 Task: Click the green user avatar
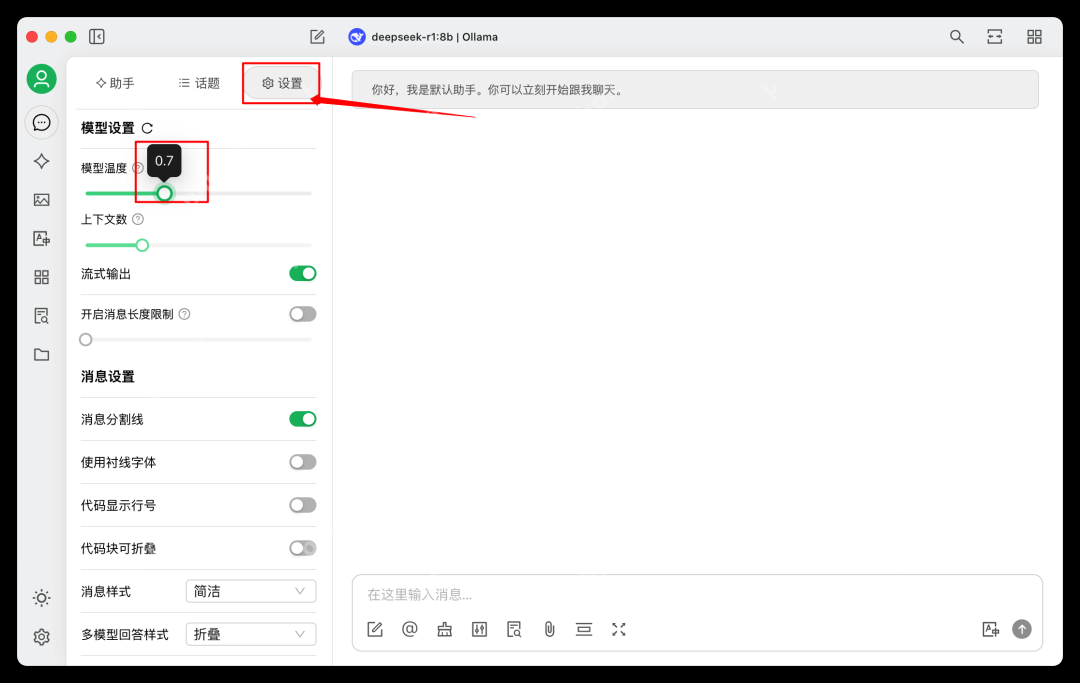point(41,78)
